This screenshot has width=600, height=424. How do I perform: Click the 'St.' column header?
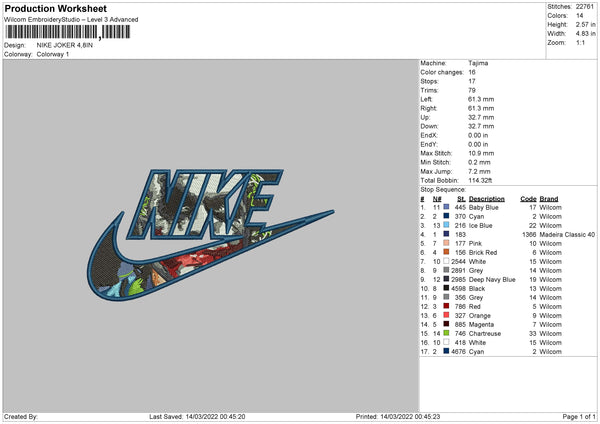[x=461, y=199]
